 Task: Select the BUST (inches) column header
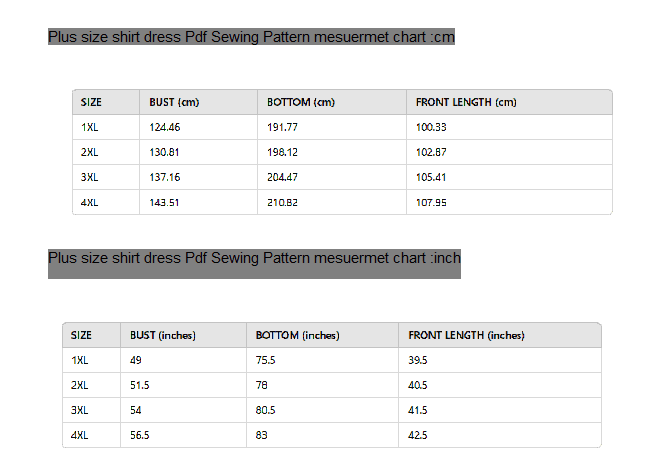coord(163,335)
